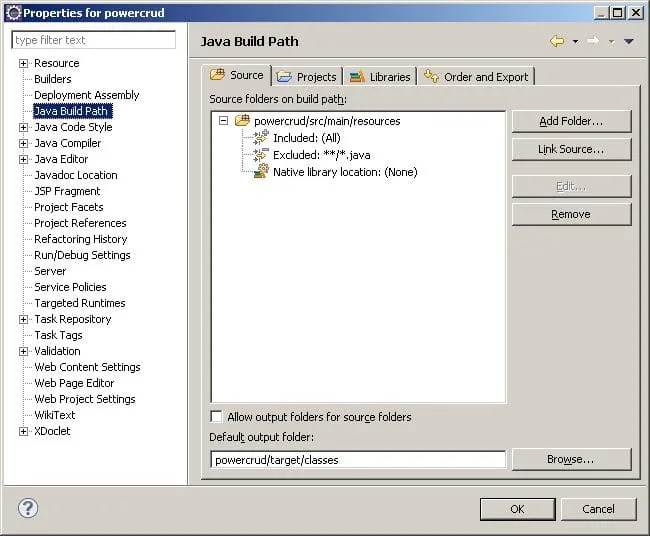Viewport: 650px width, 536px height.
Task: Click the Link Source button
Action: pos(572,149)
